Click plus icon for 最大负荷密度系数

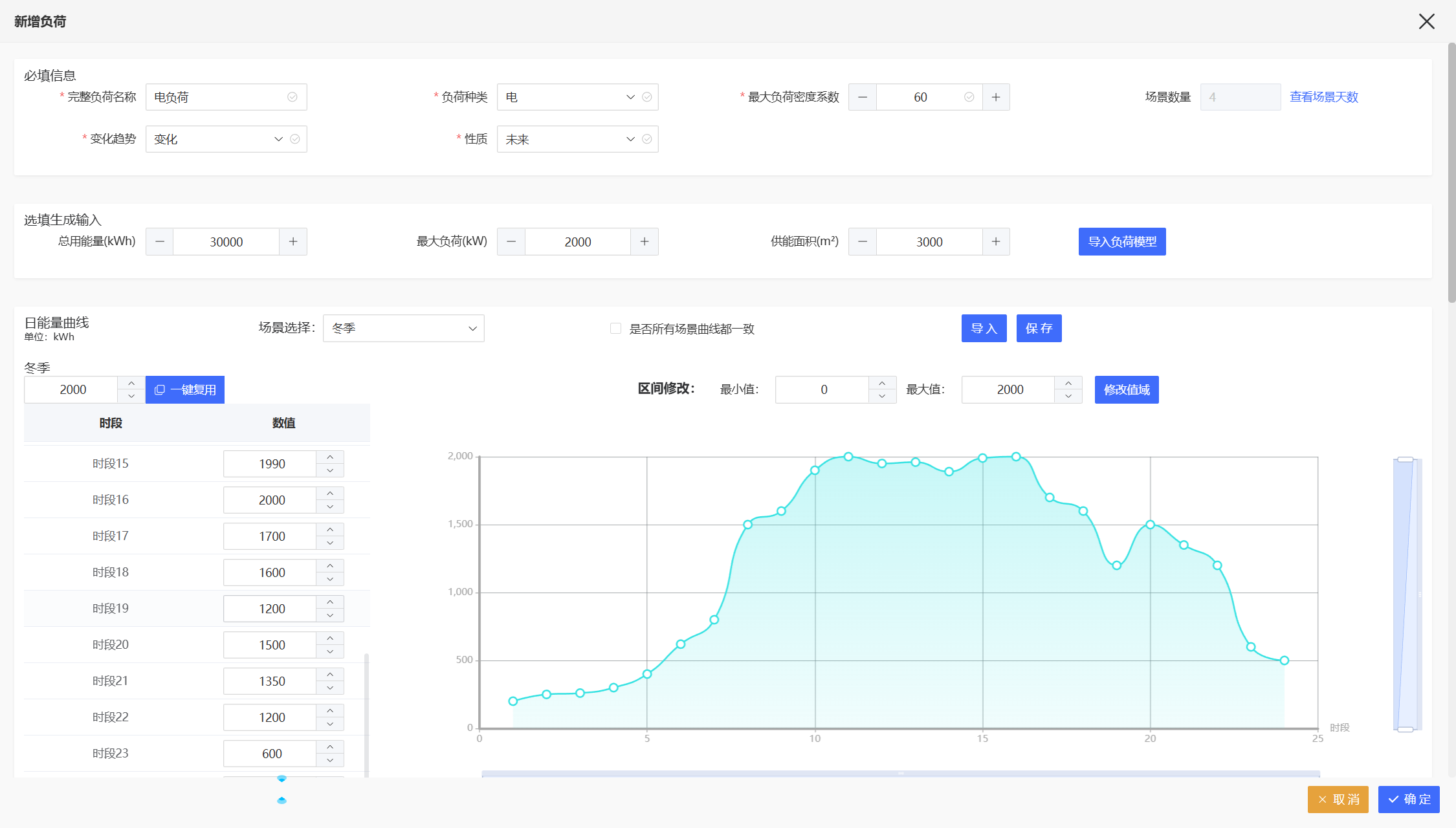pyautogui.click(x=996, y=97)
